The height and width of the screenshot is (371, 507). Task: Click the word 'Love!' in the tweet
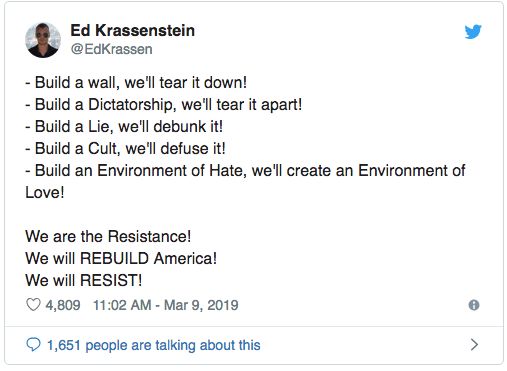coord(45,192)
